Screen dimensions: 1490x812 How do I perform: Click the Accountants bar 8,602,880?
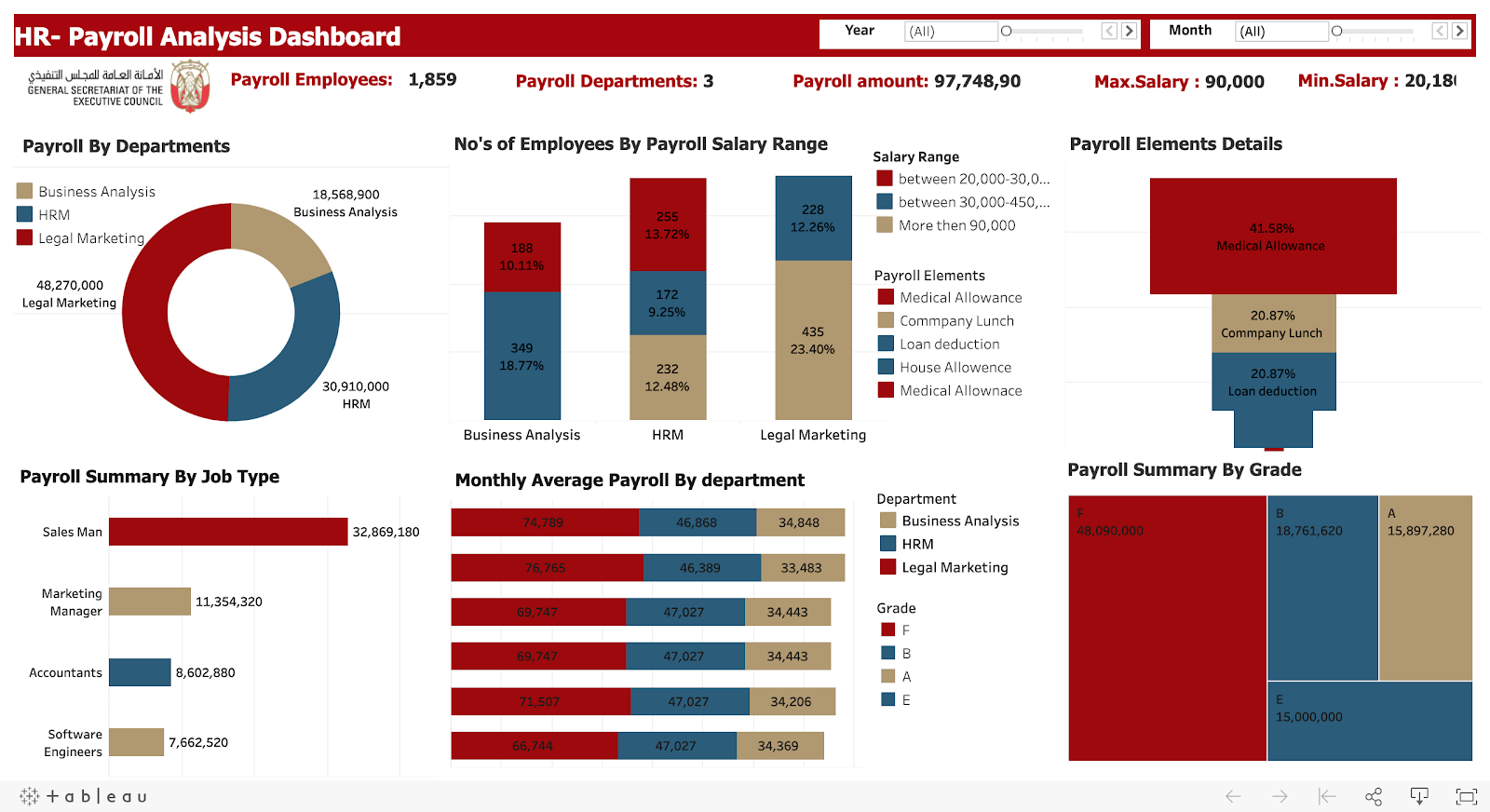point(140,672)
